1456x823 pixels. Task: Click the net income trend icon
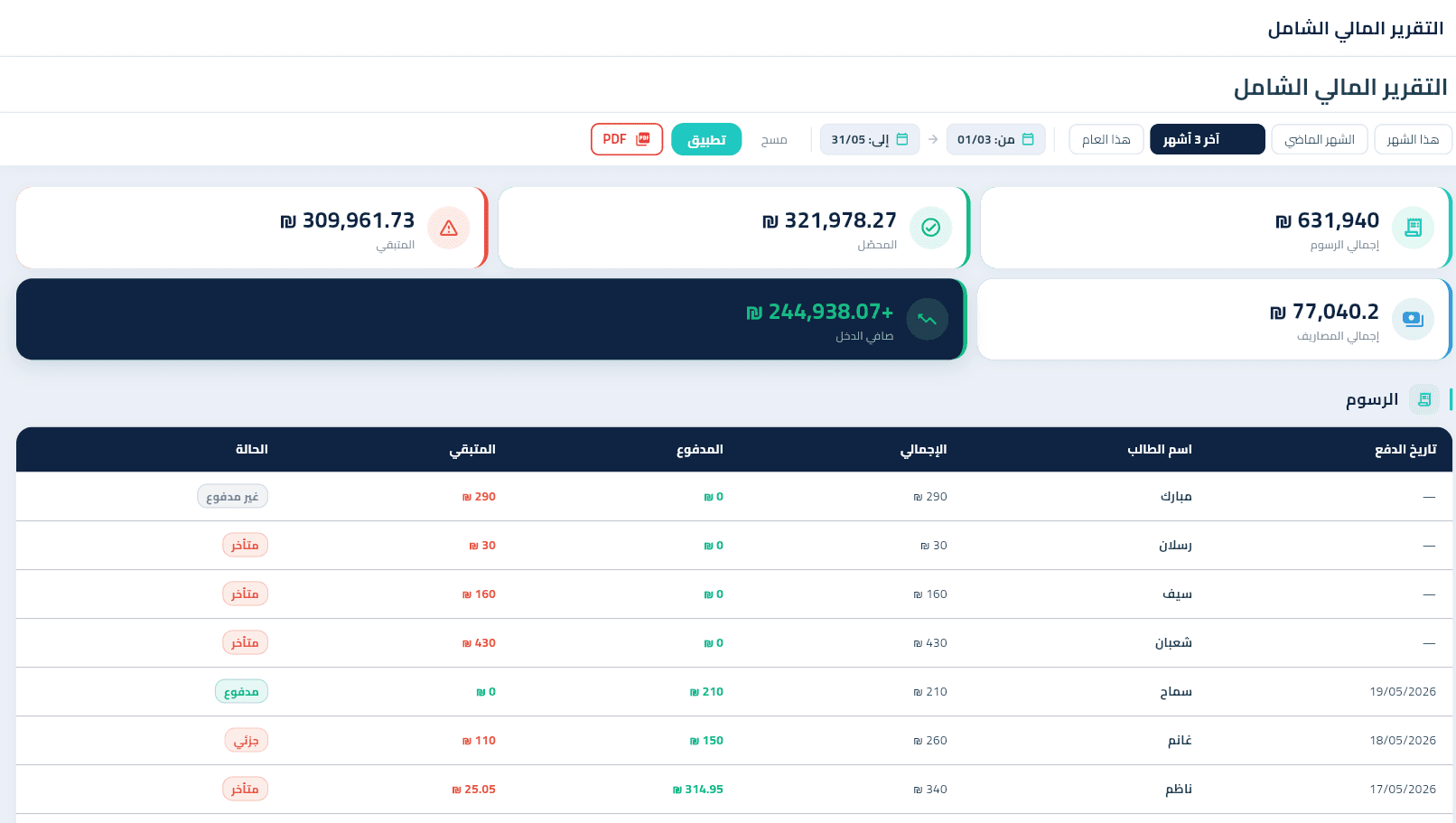click(927, 319)
